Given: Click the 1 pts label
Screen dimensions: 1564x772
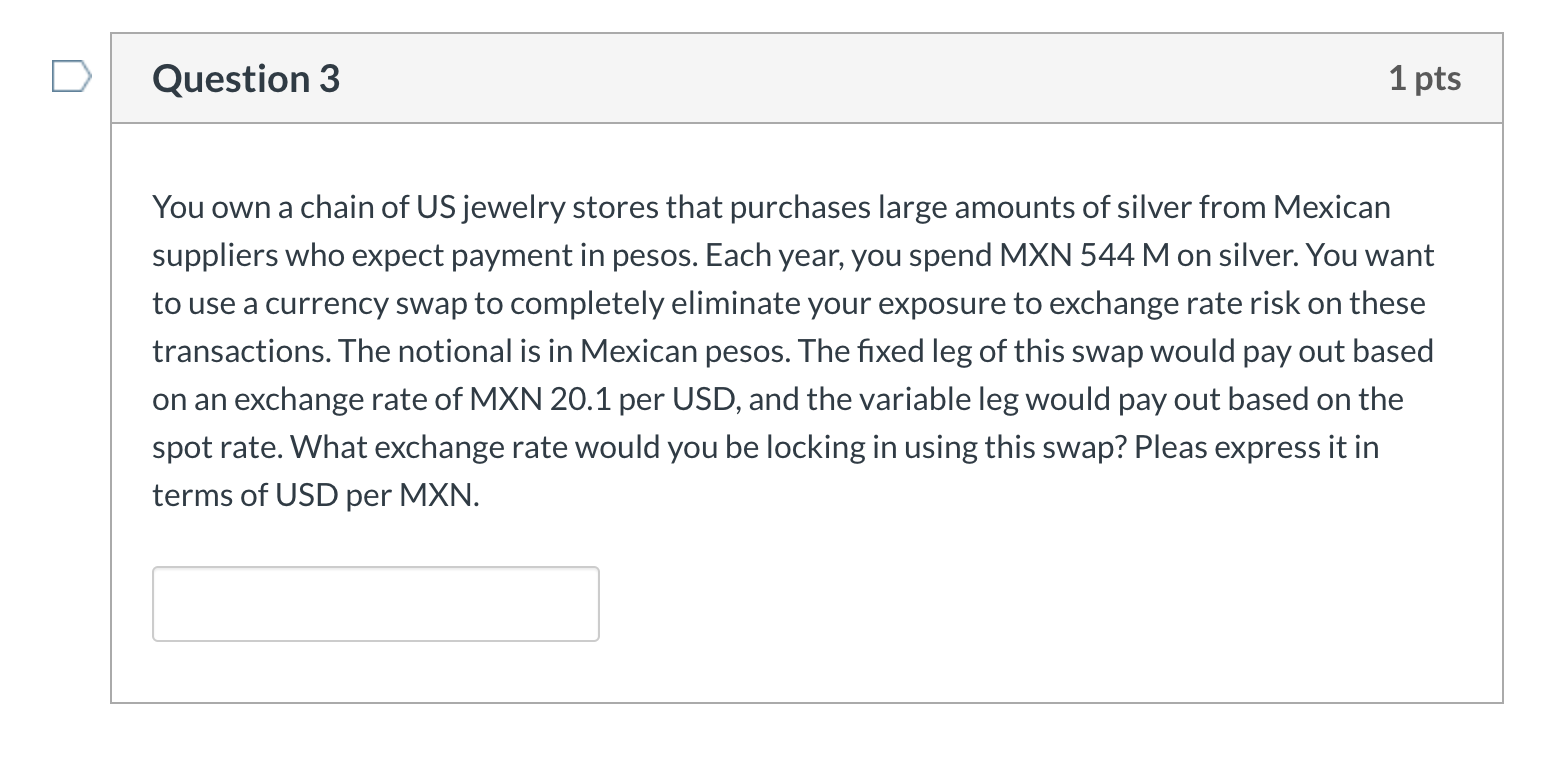Looking at the screenshot, I should pyautogui.click(x=1425, y=77).
